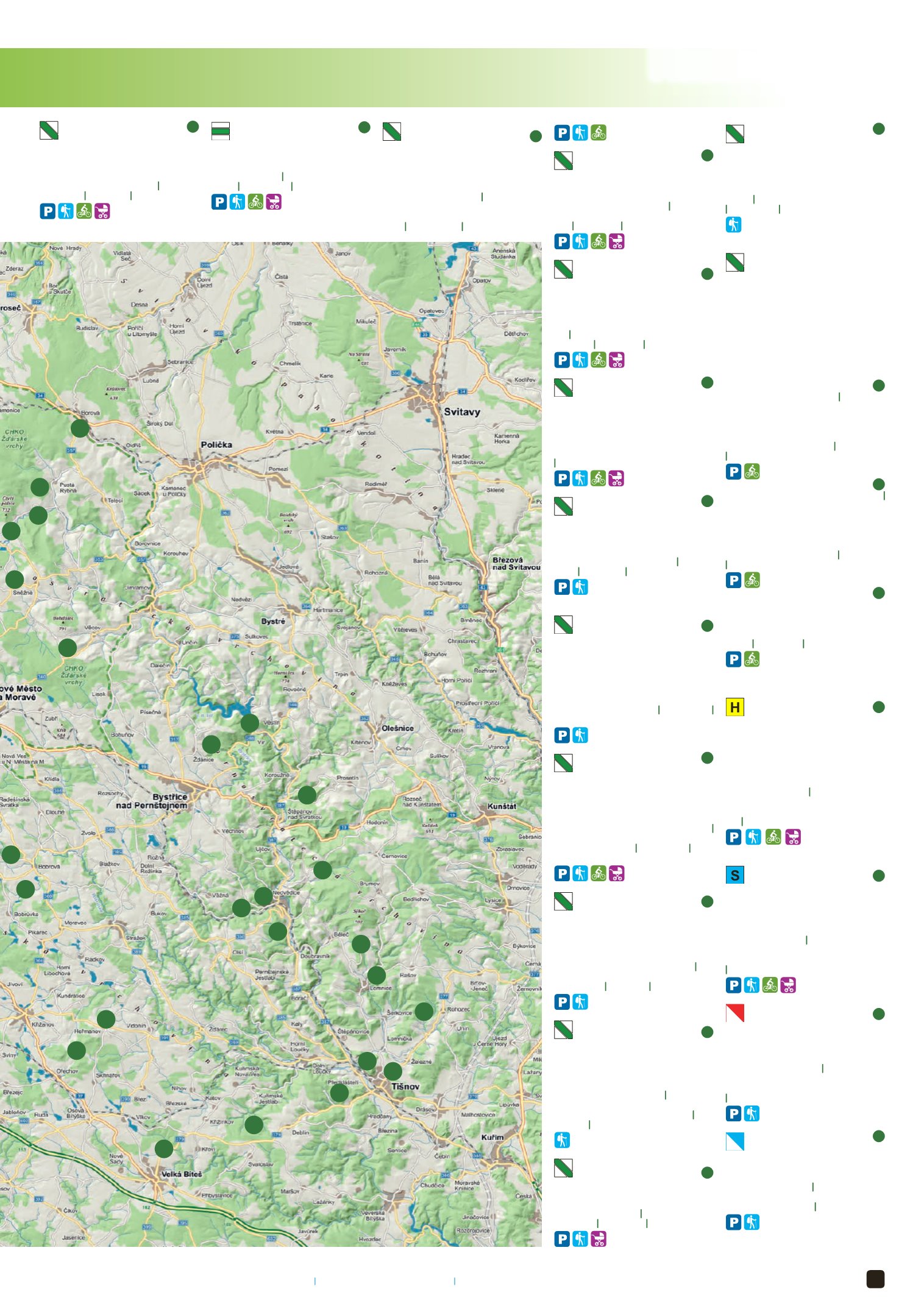This screenshot has height=1306, width=924.
Task: Open the Kunštát label on the map
Action: pos(502,806)
